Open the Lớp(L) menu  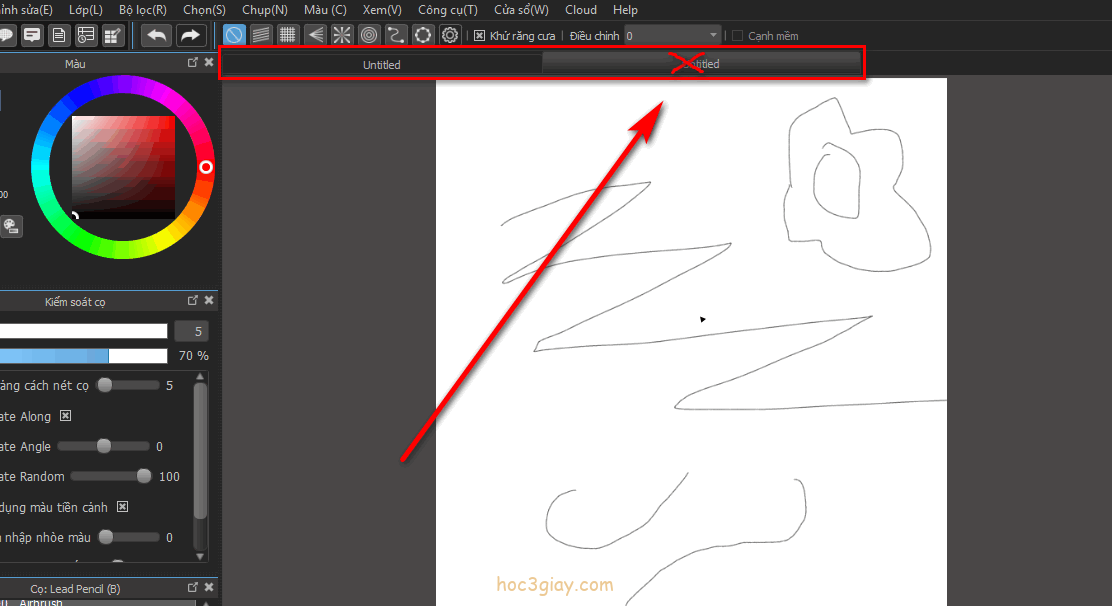pyautogui.click(x=86, y=10)
